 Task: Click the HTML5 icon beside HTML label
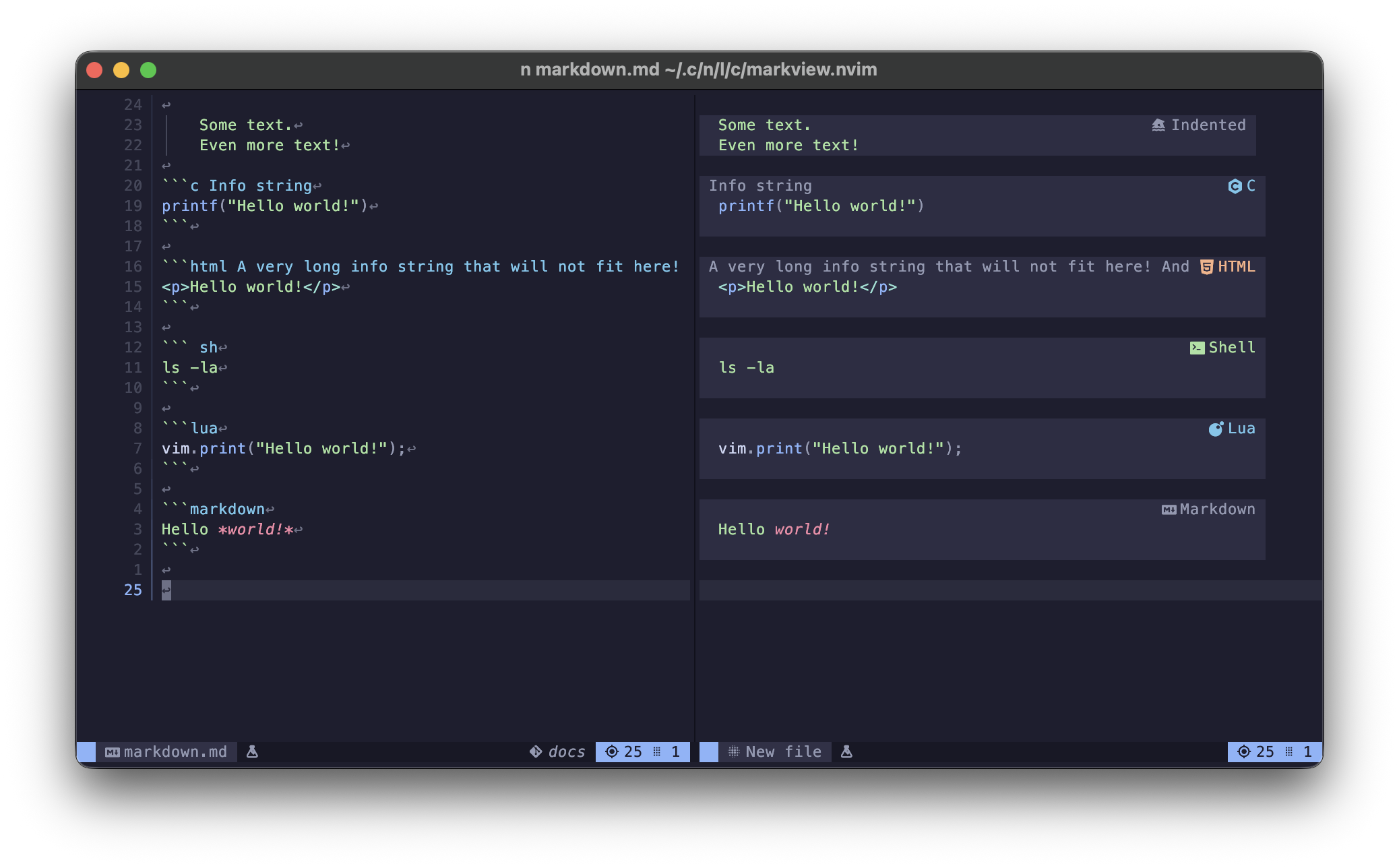point(1206,267)
